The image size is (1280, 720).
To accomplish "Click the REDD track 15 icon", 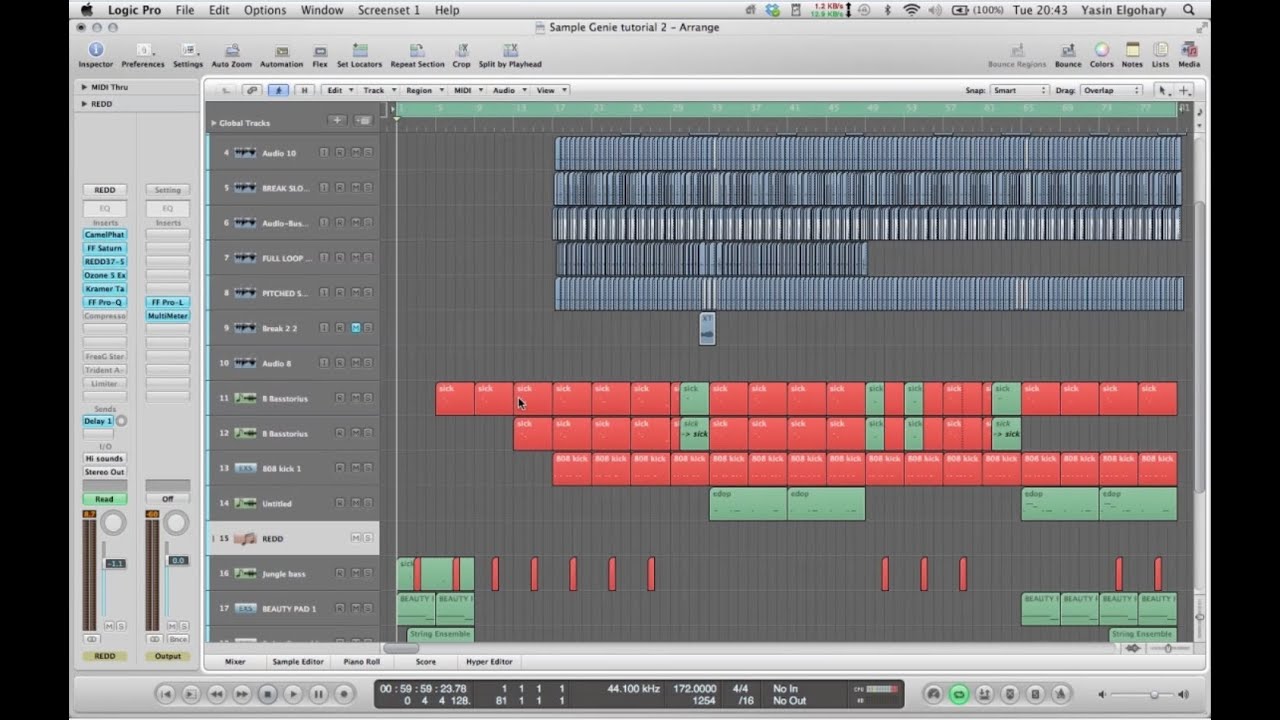I will point(244,538).
